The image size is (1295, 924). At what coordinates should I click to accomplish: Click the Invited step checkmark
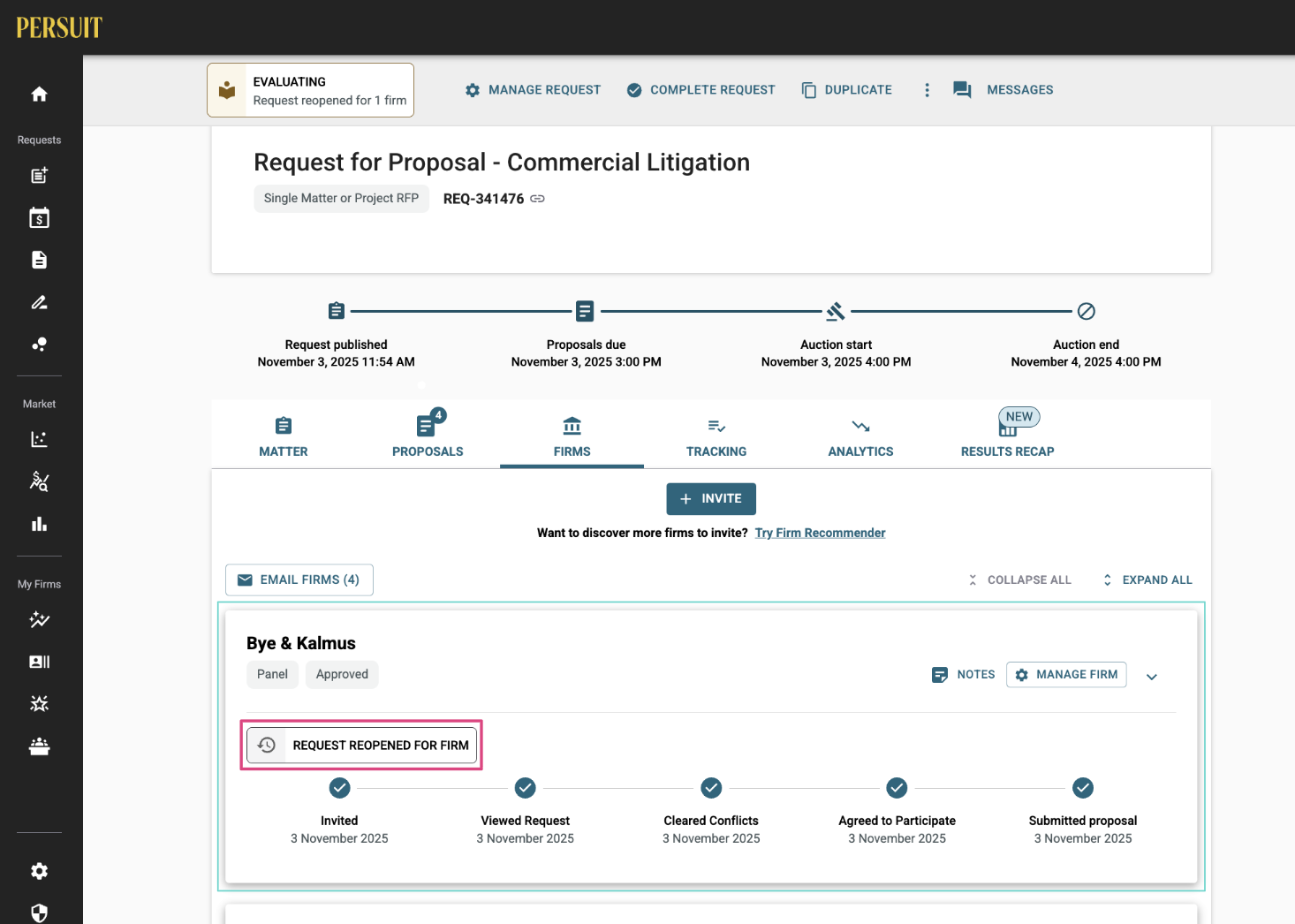click(x=339, y=788)
